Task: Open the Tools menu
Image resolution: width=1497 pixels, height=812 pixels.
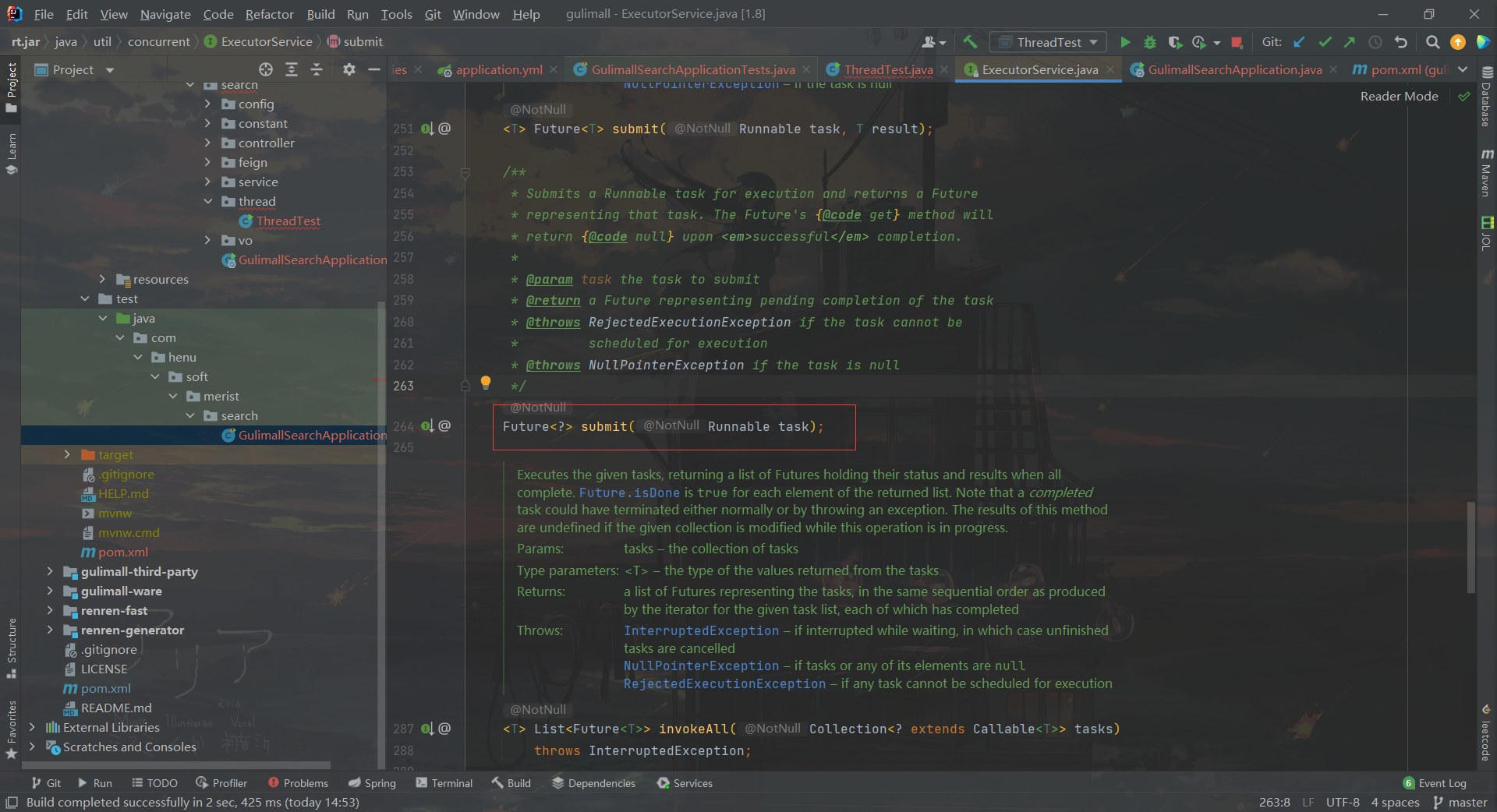Action: coord(396,14)
